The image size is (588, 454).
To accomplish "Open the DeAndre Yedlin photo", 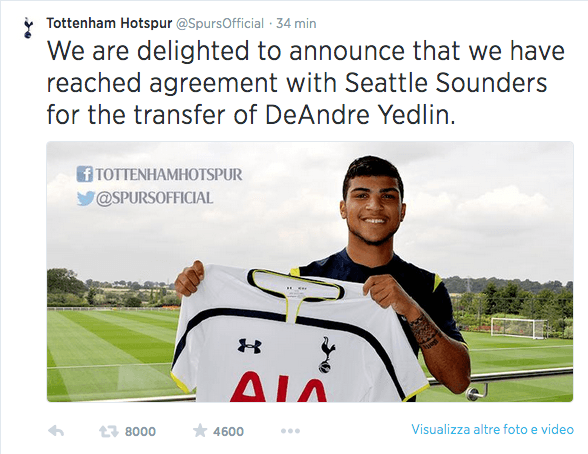I will point(310,272).
